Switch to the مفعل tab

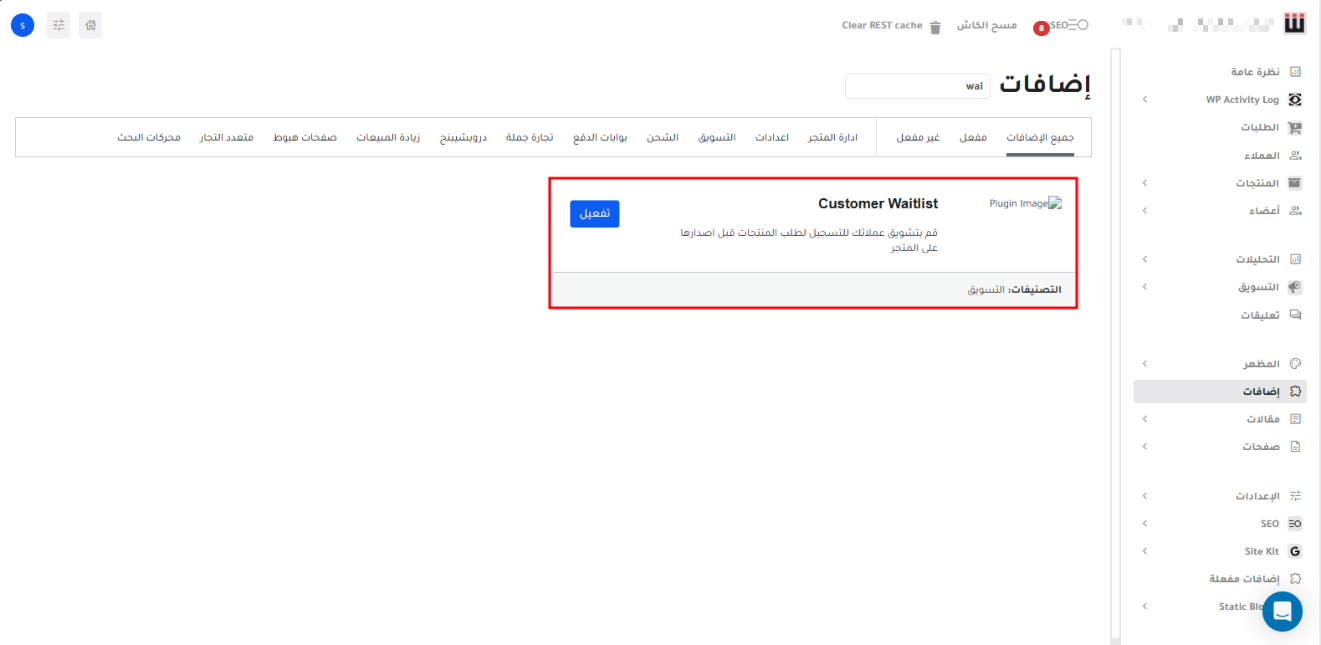[973, 137]
